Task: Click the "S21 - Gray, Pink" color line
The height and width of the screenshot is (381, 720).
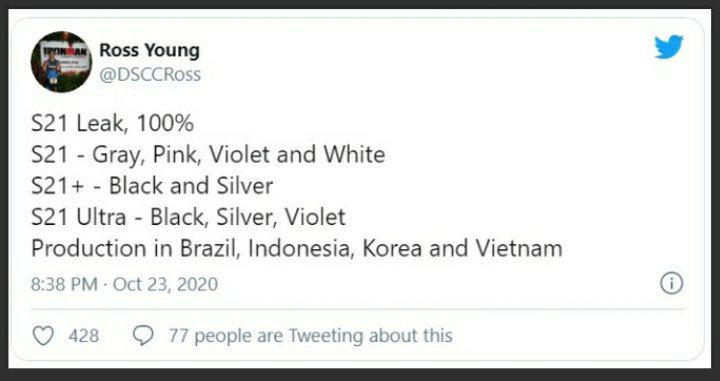Action: (208, 155)
